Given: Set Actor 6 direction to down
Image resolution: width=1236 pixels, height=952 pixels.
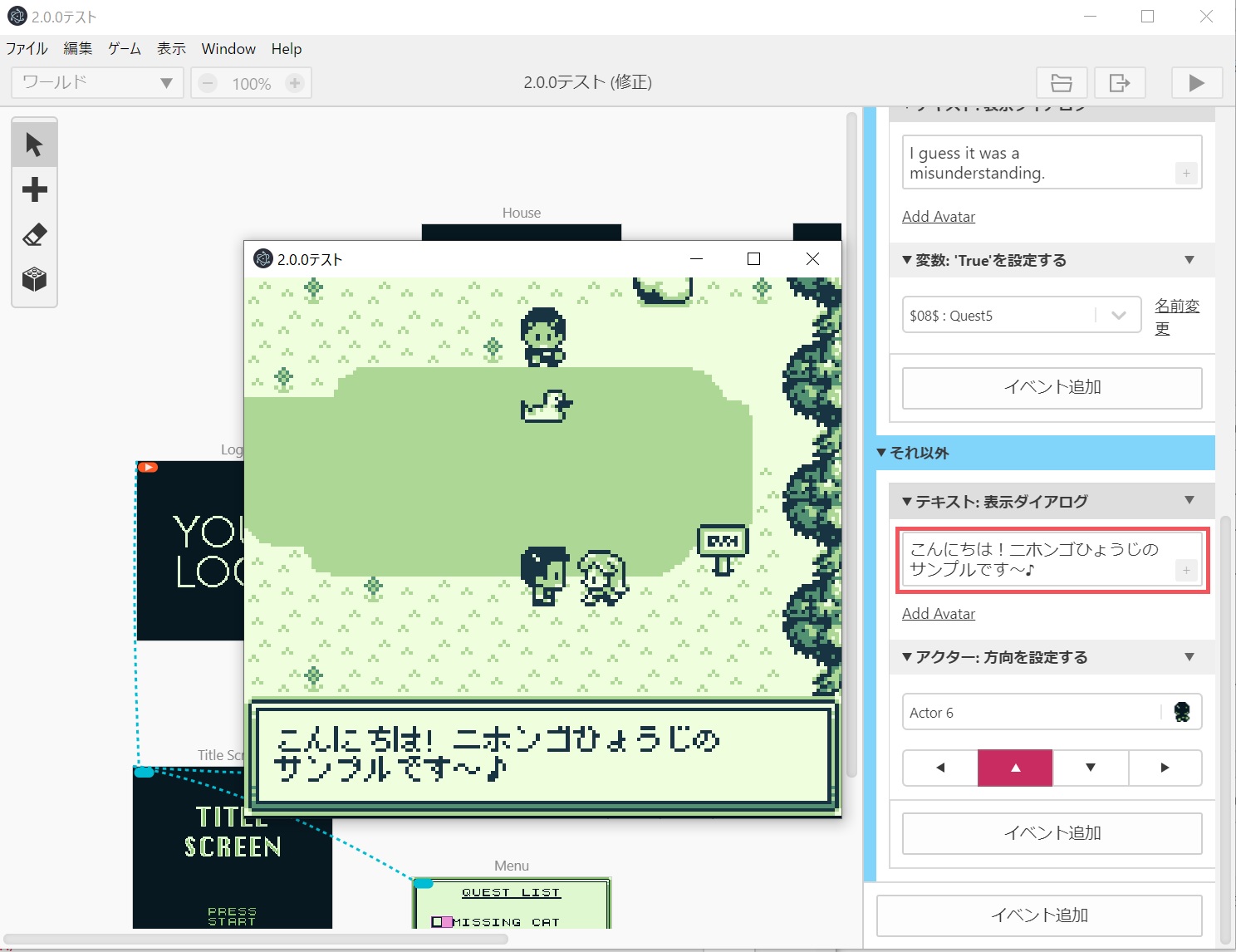Looking at the screenshot, I should point(1090,768).
